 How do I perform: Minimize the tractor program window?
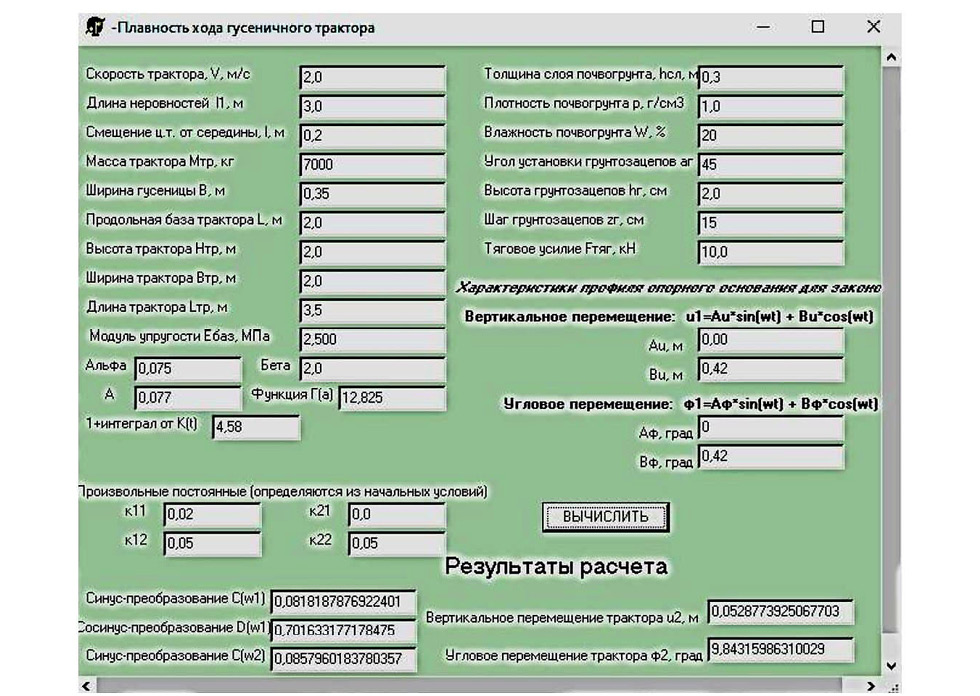tap(762, 28)
